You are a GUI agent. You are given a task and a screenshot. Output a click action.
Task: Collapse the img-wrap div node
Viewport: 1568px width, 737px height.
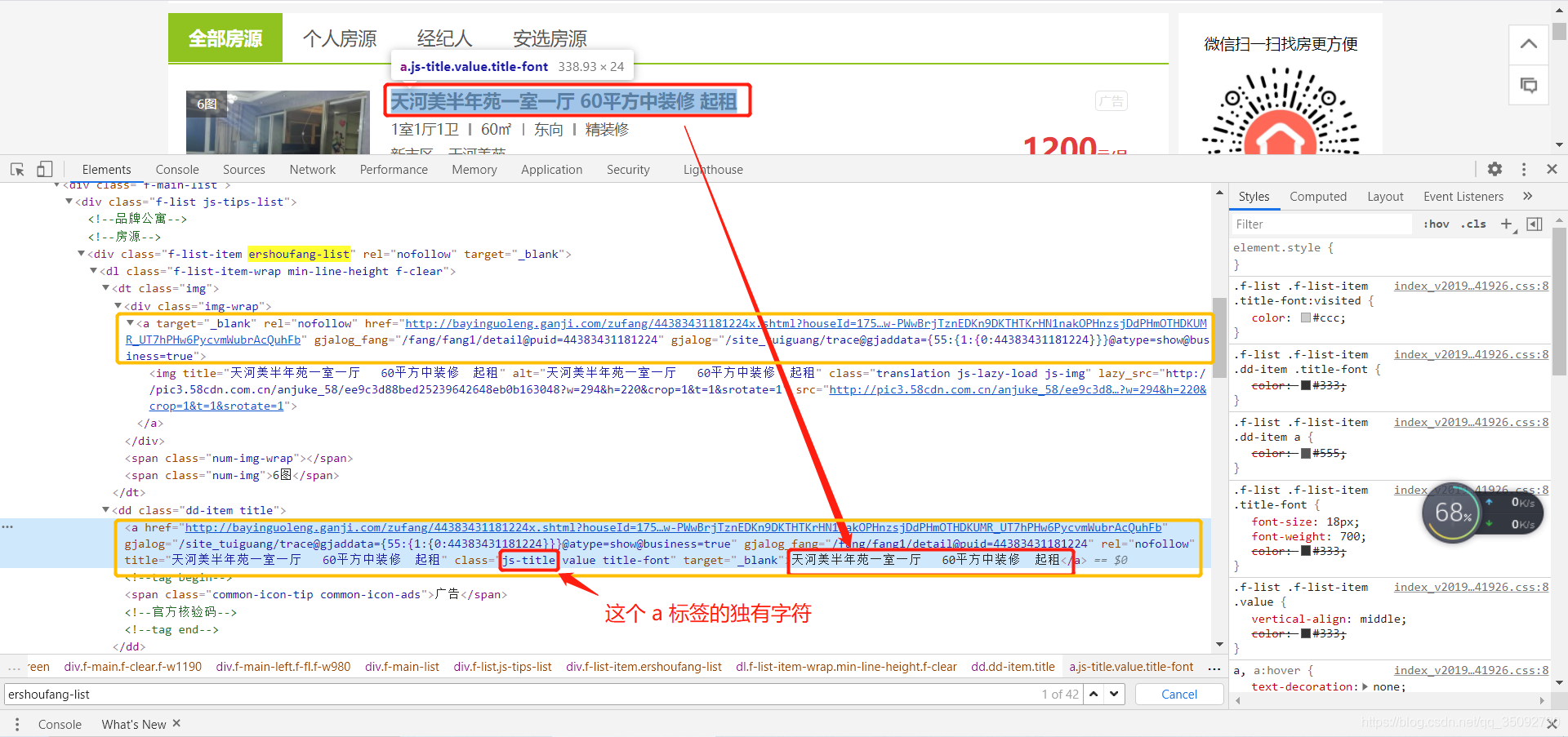click(118, 305)
